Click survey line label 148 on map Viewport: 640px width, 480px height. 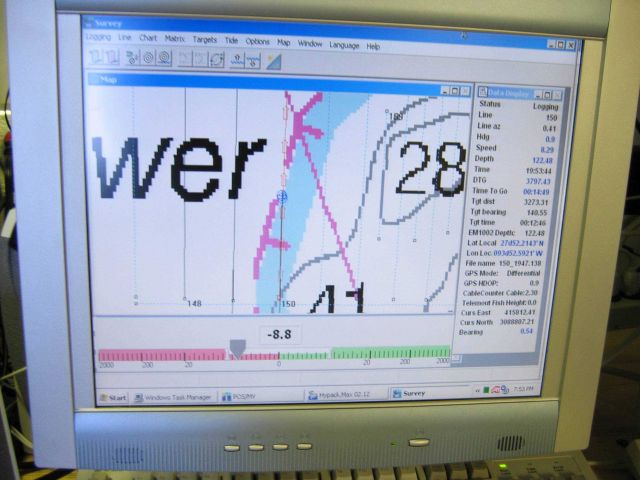coord(194,303)
